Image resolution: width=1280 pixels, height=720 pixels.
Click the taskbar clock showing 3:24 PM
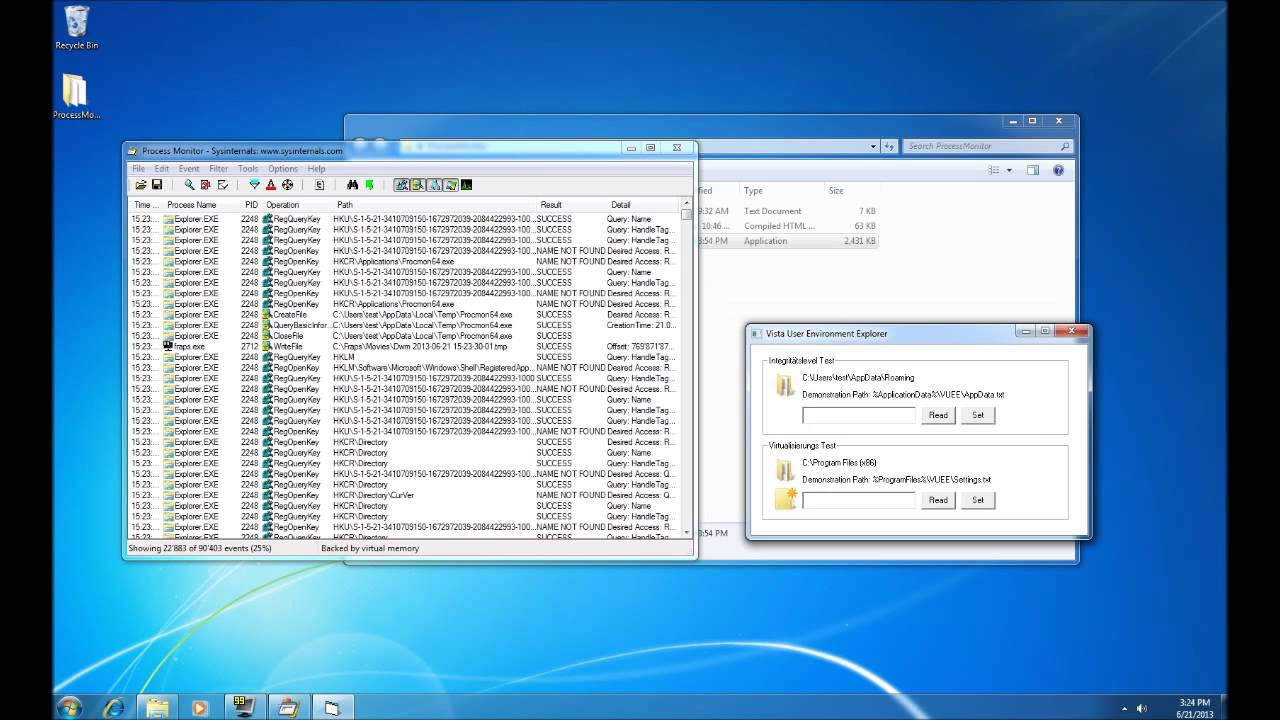(x=1195, y=708)
